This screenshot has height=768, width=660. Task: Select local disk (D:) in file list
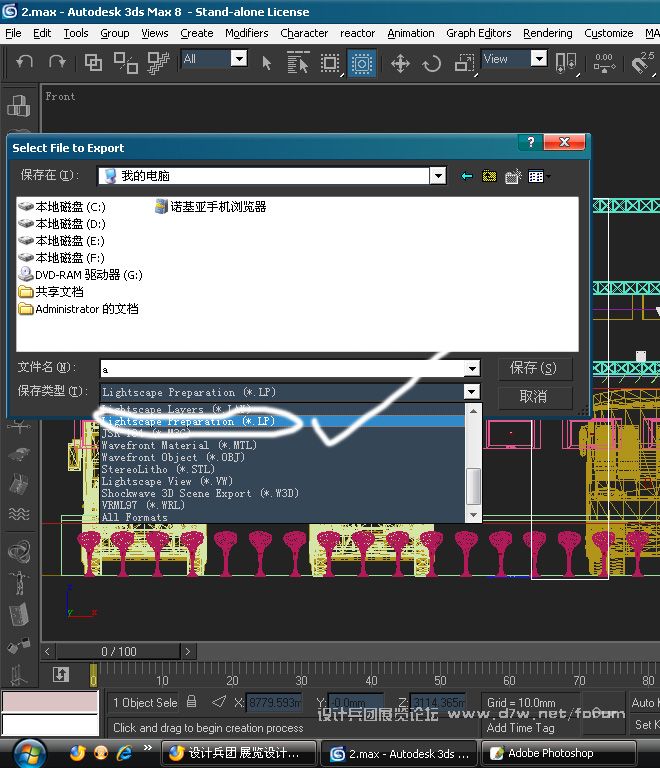tap(62, 224)
